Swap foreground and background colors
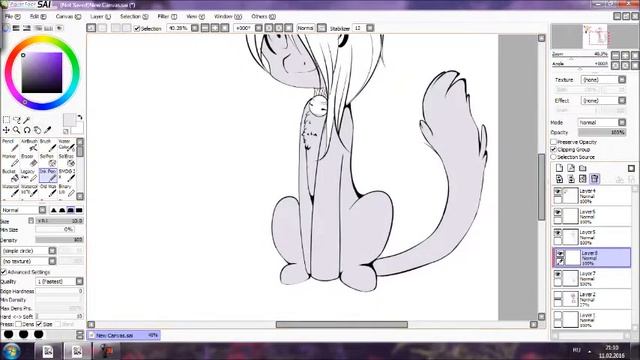Image resolution: width=640 pixels, height=360 pixels. (80, 117)
